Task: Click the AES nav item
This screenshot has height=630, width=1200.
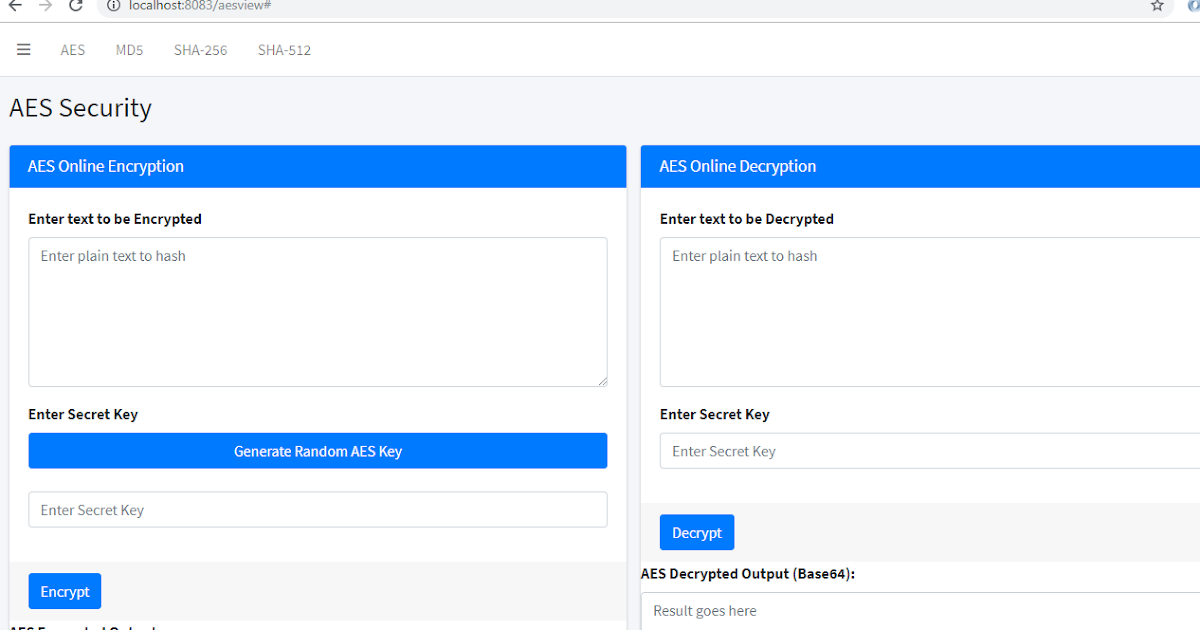Action: [x=72, y=49]
